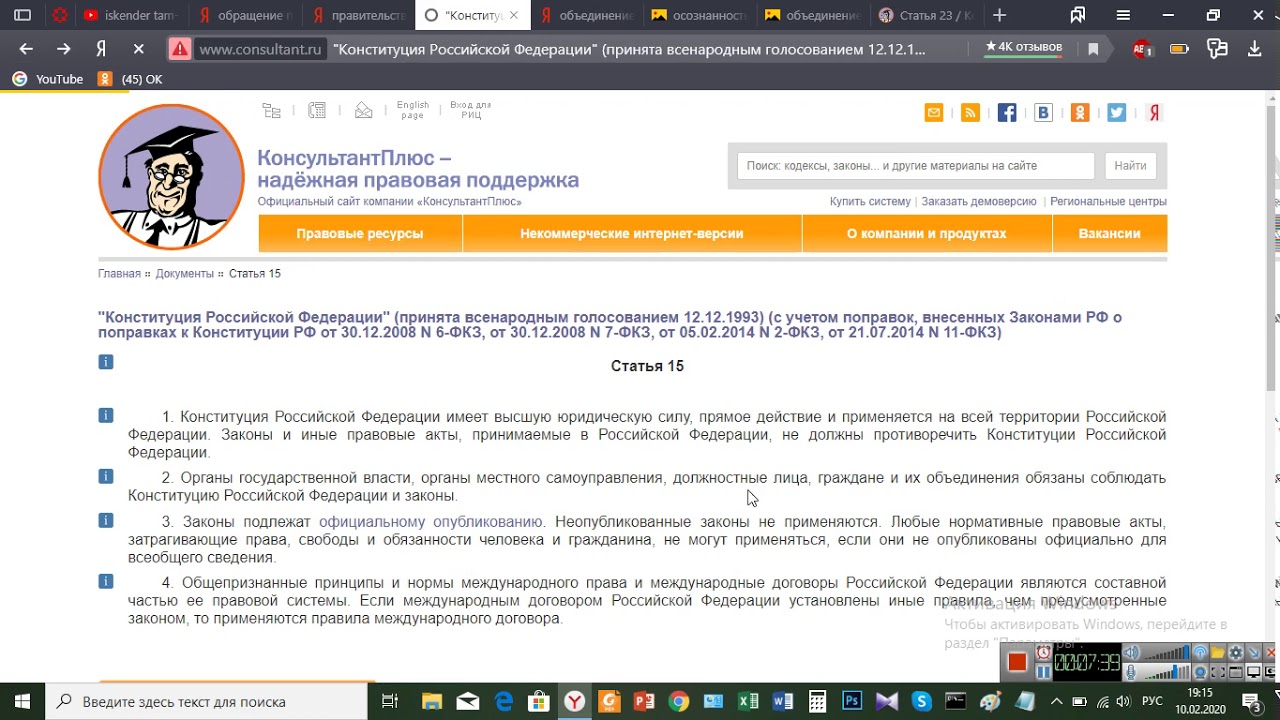Go to 'Документы' breadcrumb link
Screen dimensions: 1280x720
click(x=185, y=273)
